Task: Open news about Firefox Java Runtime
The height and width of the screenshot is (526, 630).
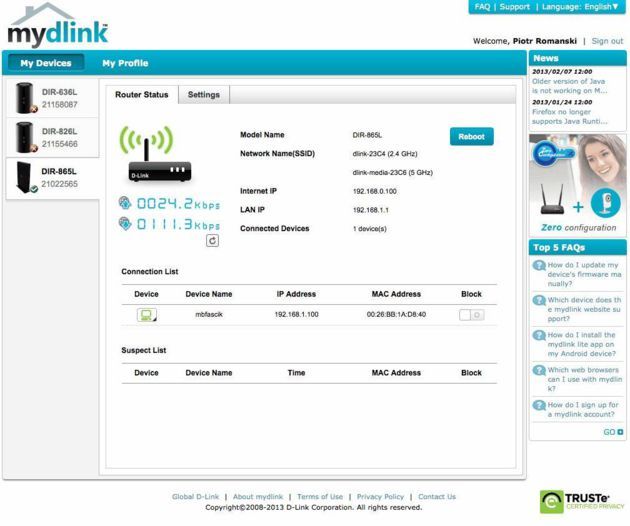Action: click(x=569, y=117)
